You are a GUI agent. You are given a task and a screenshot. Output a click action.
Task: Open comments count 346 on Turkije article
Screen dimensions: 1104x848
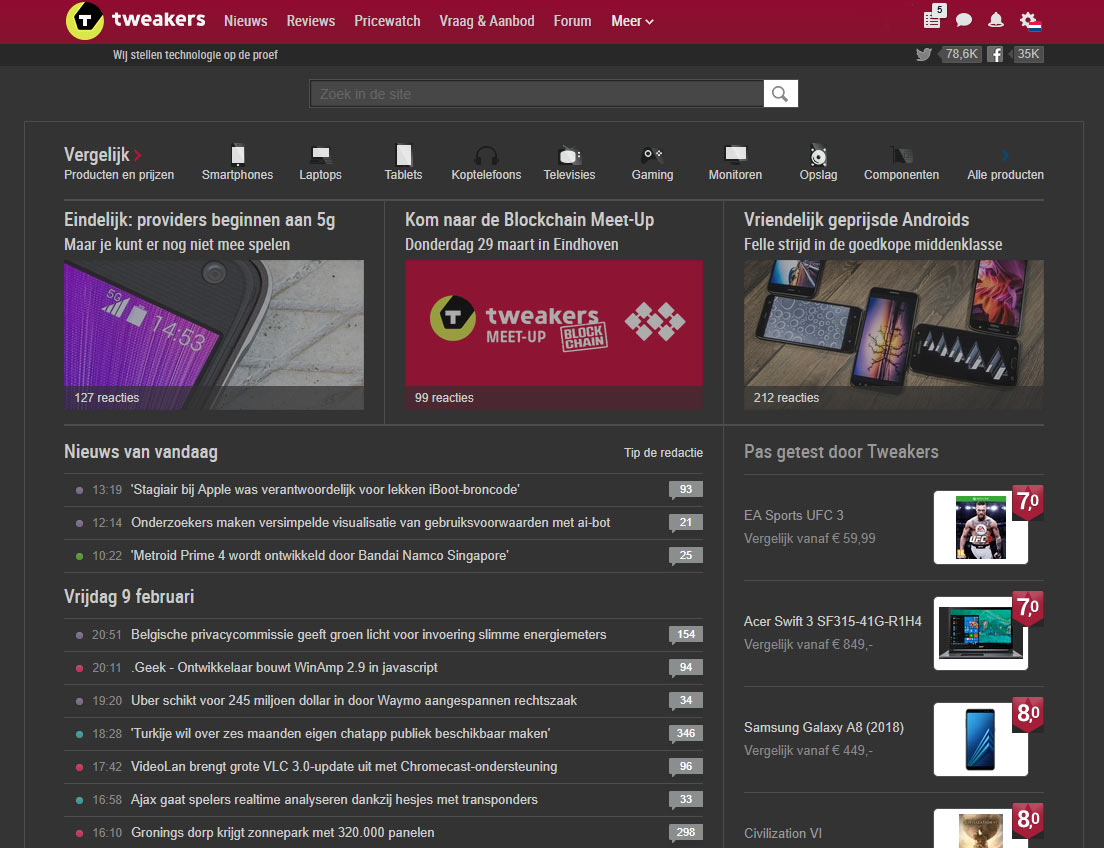(685, 734)
